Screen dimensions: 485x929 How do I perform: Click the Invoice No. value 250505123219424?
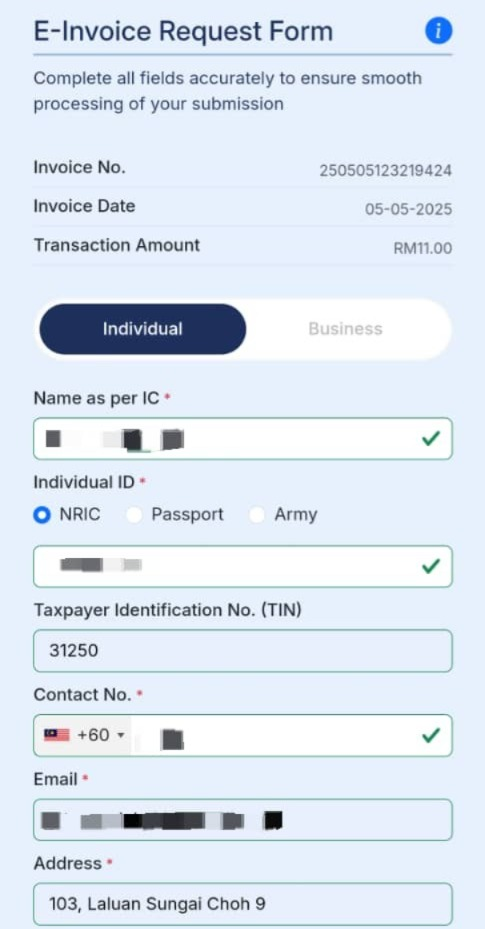click(386, 171)
